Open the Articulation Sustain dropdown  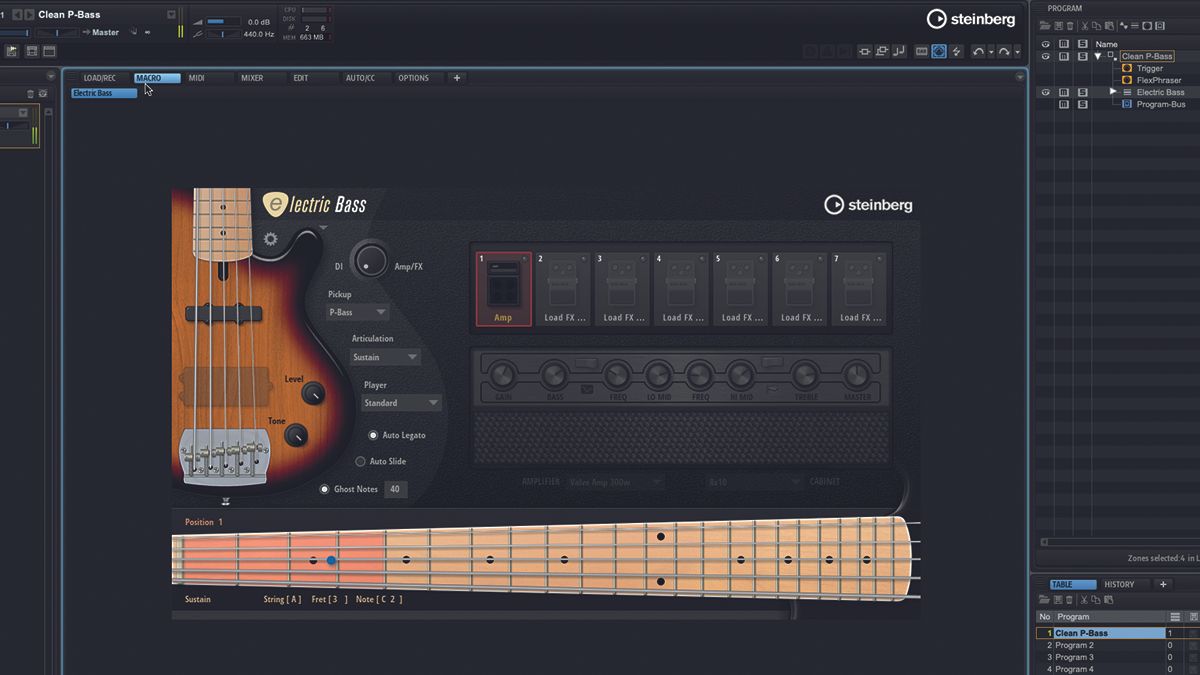385,357
